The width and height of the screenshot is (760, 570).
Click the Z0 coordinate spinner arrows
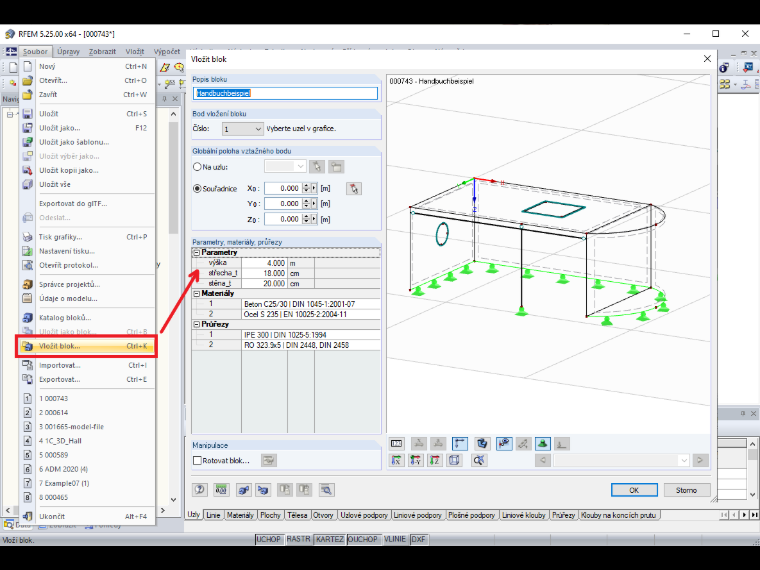tap(306, 219)
